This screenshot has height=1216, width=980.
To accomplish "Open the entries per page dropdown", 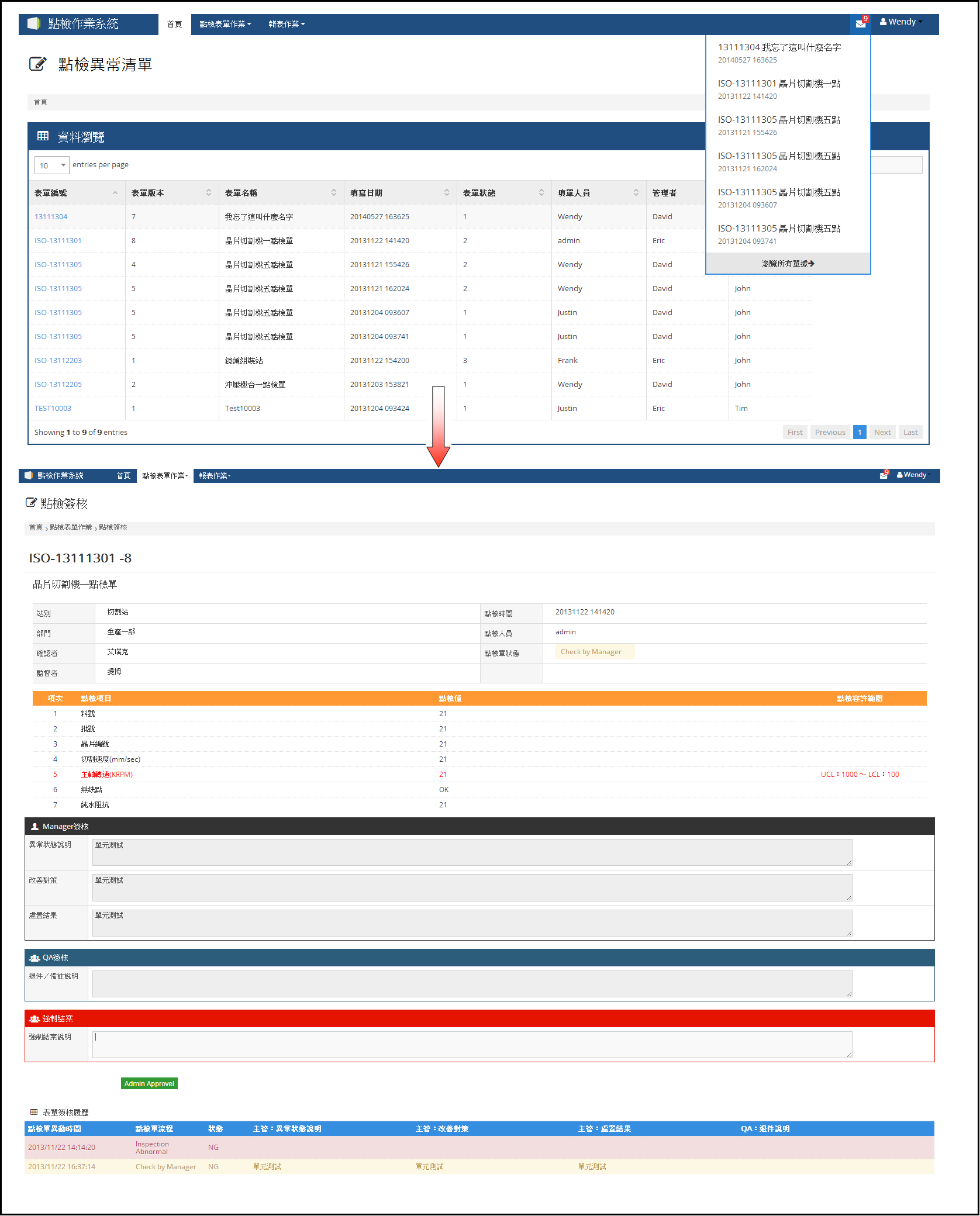I will (52, 165).
